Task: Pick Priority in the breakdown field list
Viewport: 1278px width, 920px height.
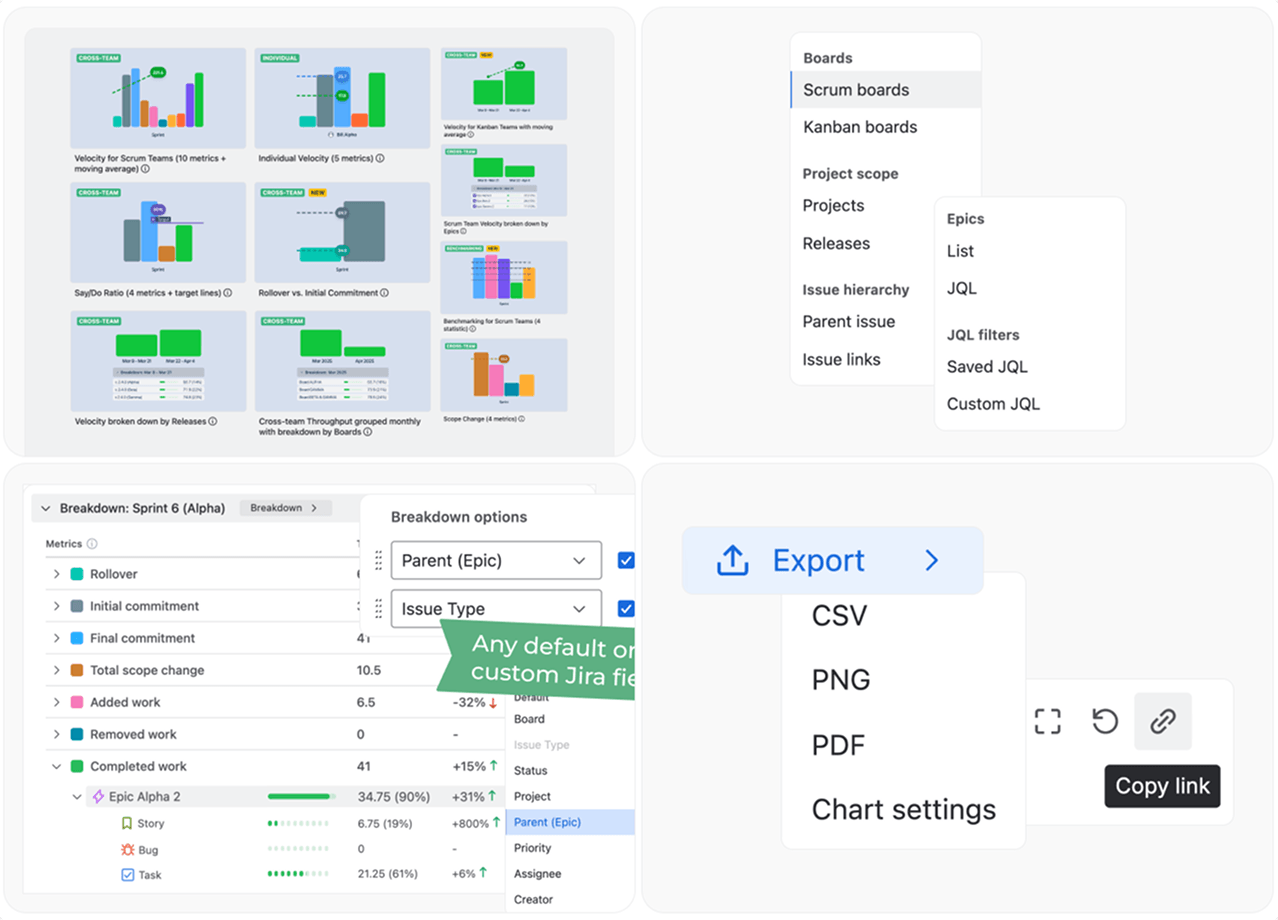Action: click(532, 848)
